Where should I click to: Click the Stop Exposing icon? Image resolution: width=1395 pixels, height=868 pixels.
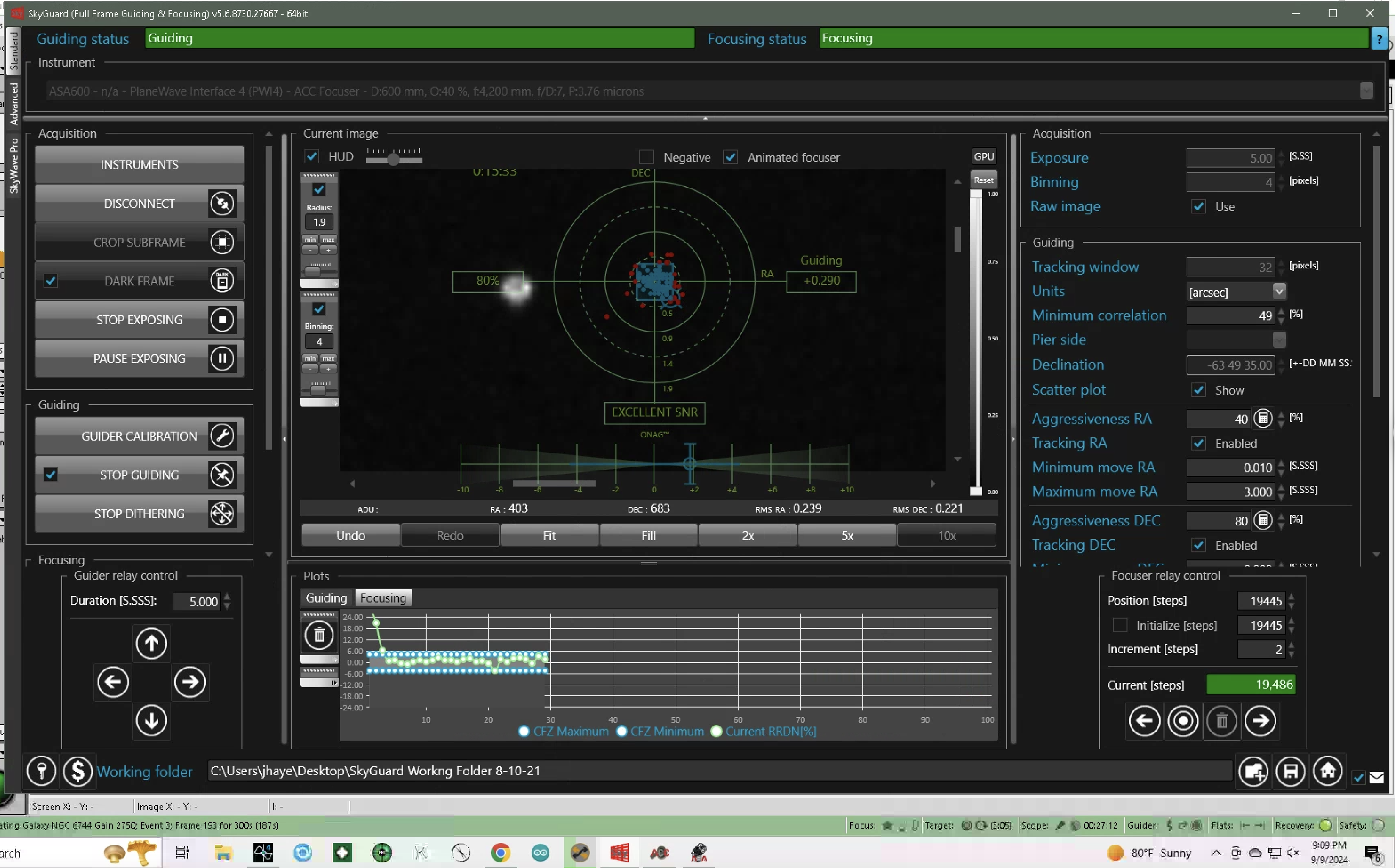222,319
